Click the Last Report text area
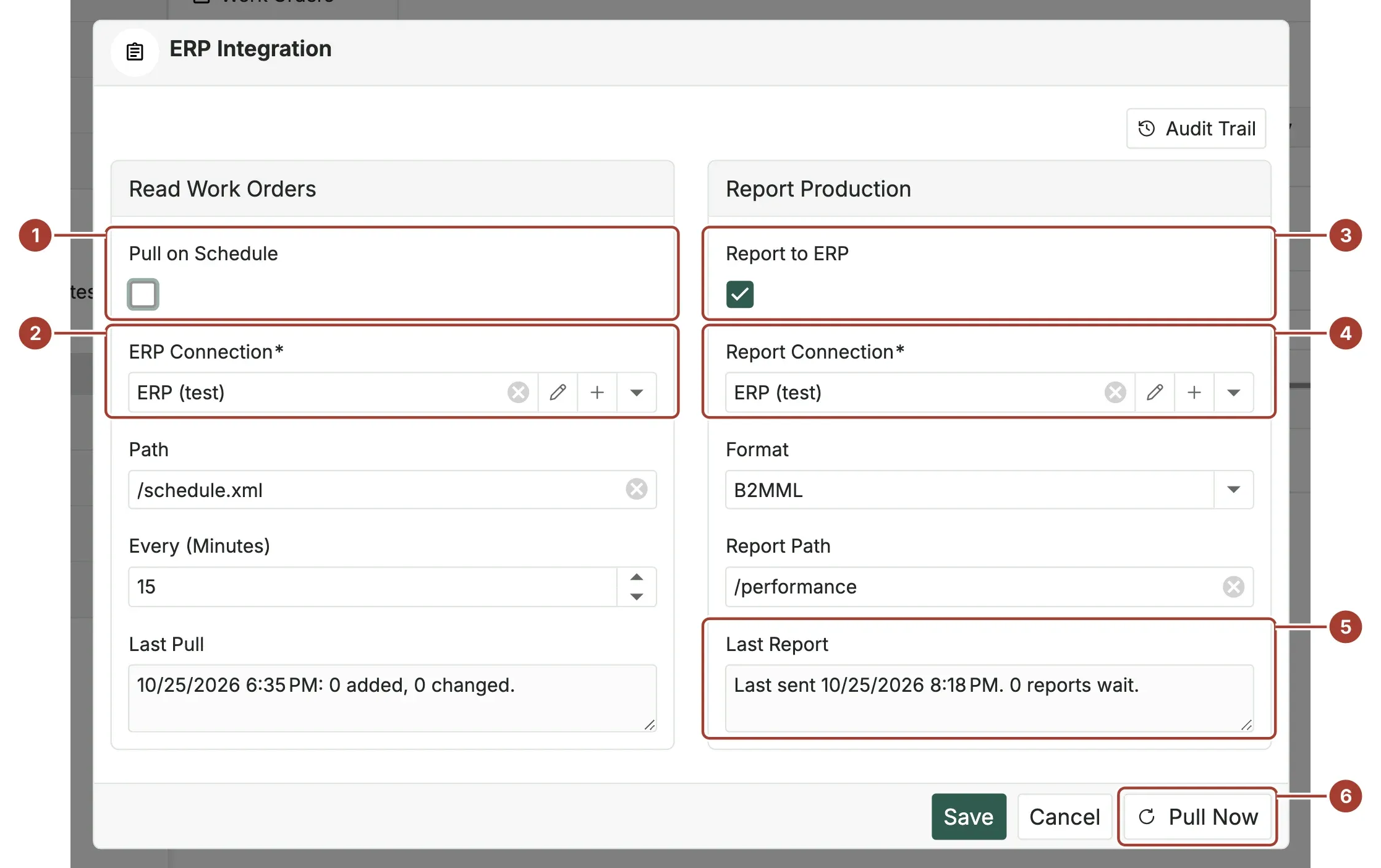Viewport: 1381px width, 868px height. tap(989, 698)
